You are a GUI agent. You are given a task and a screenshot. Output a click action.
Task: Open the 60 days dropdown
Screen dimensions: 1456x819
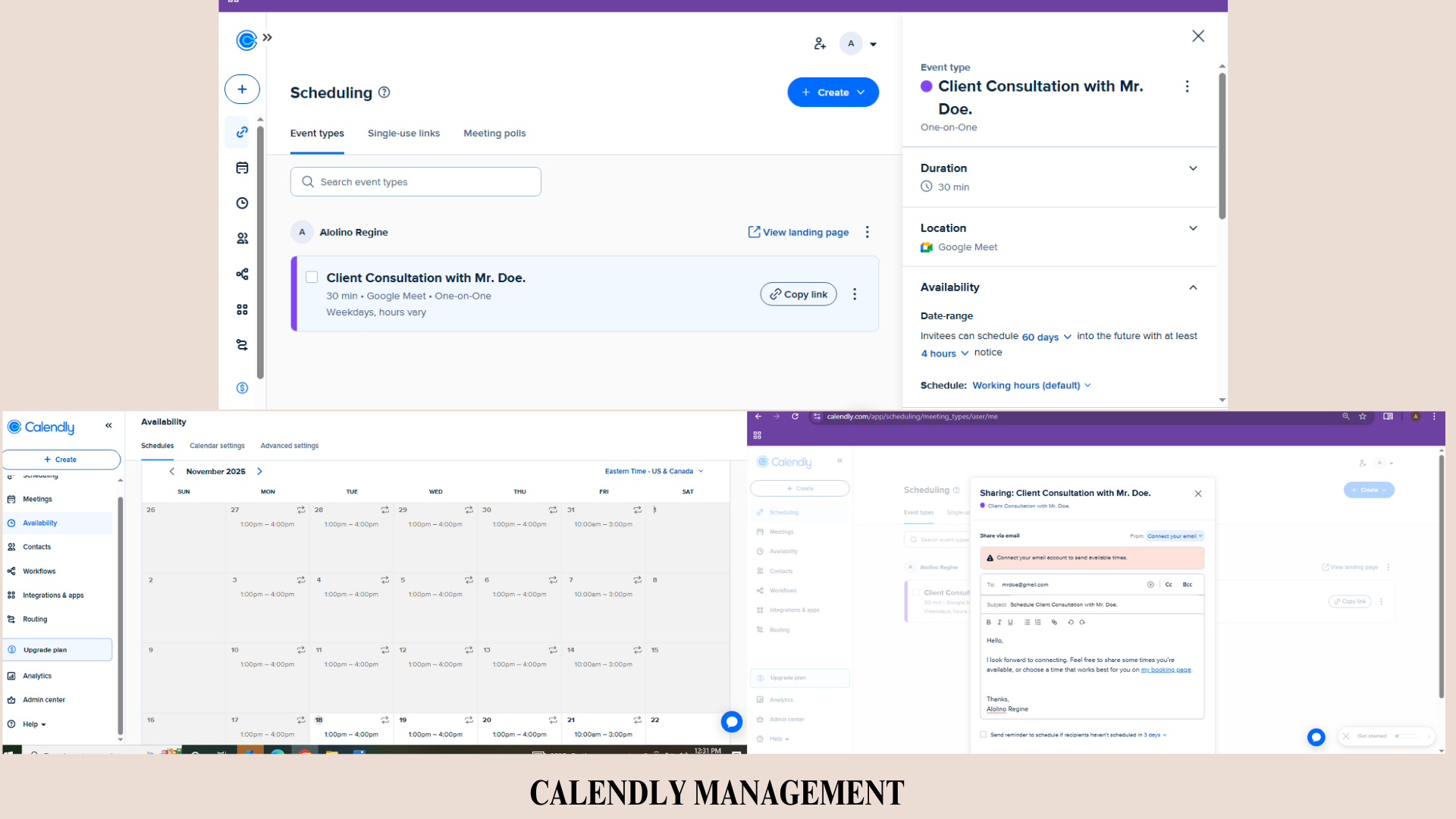(x=1046, y=337)
